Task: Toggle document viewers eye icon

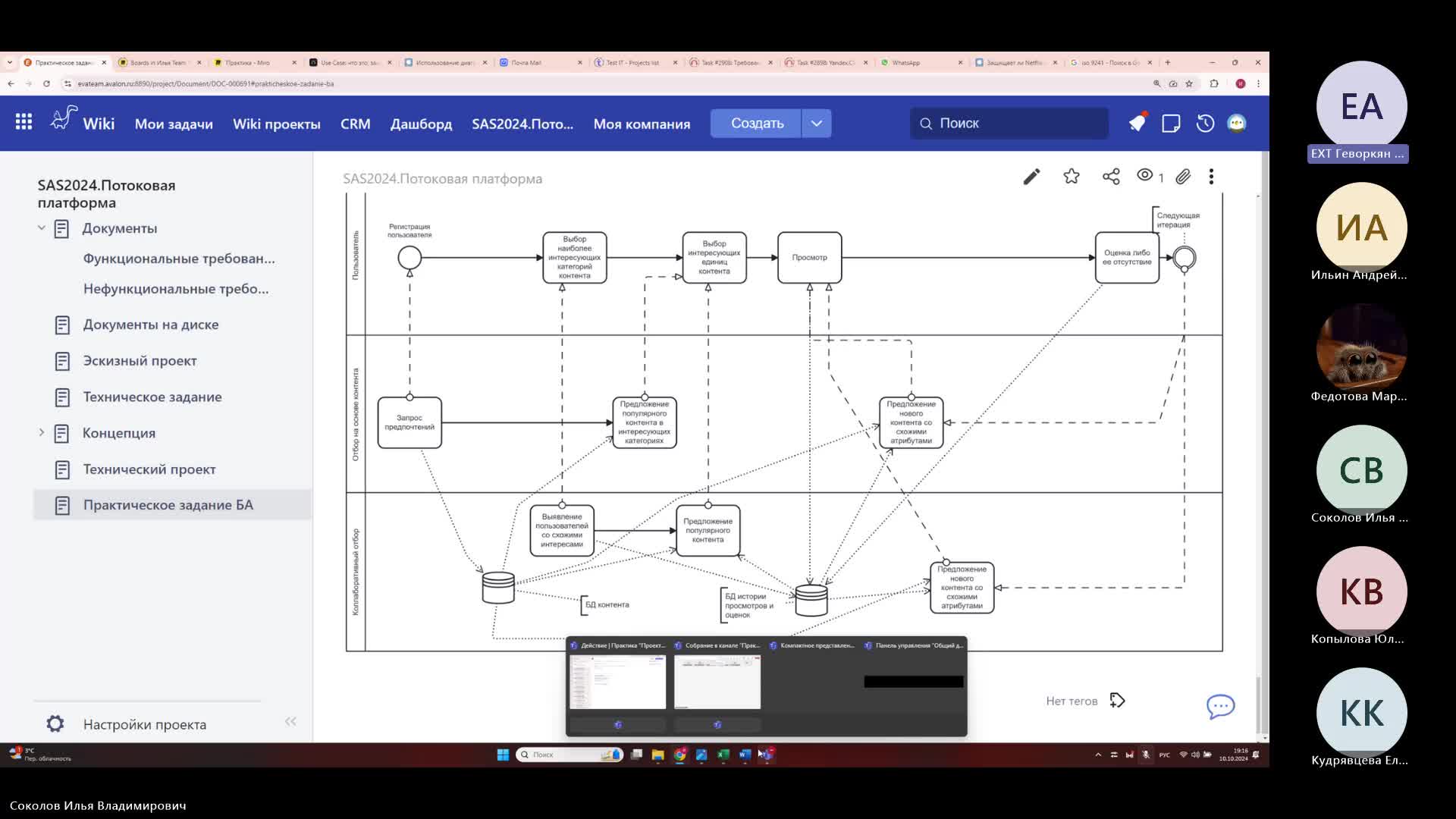Action: (x=1145, y=175)
